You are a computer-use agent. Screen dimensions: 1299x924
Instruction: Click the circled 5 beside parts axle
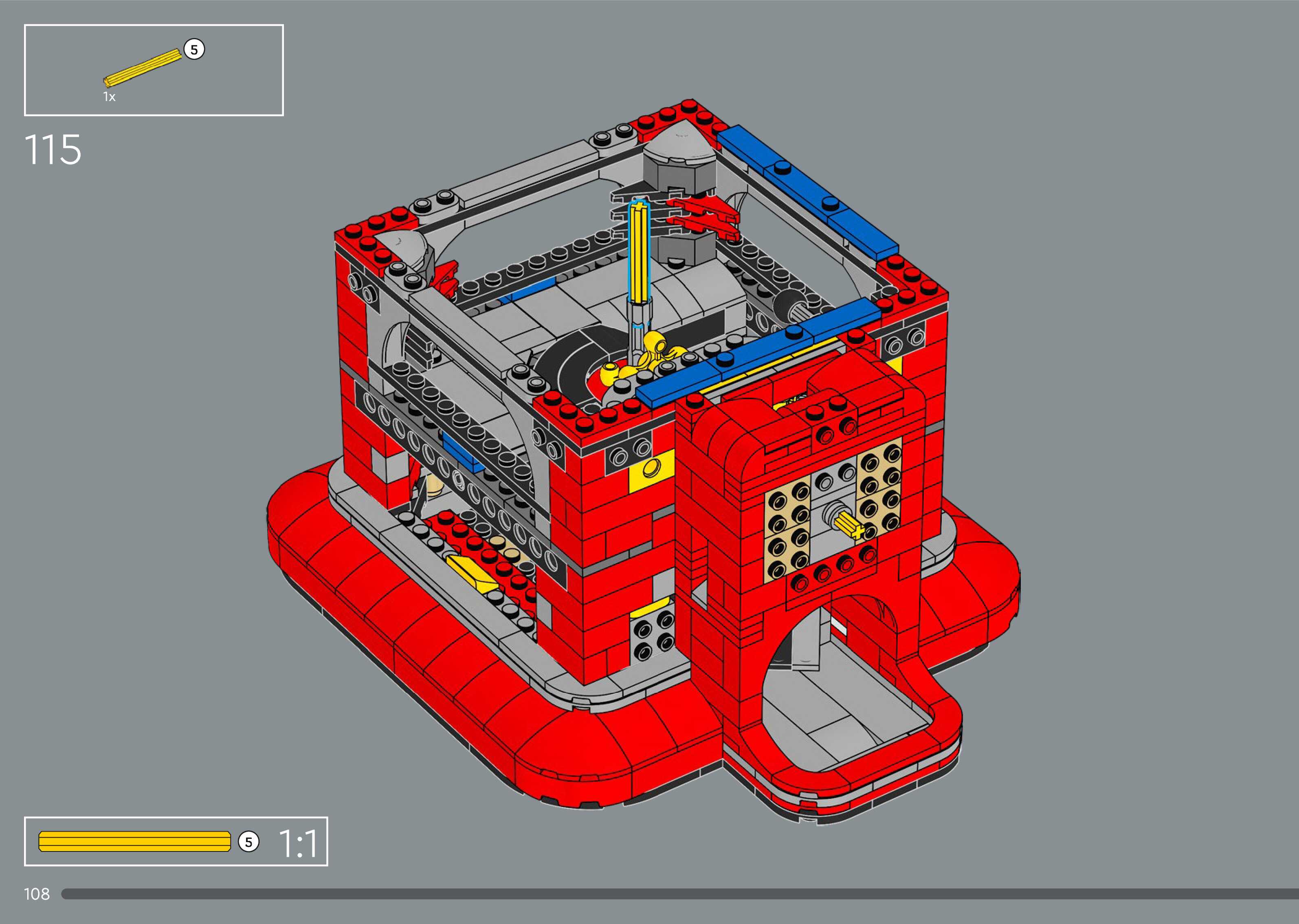pyautogui.click(x=194, y=50)
